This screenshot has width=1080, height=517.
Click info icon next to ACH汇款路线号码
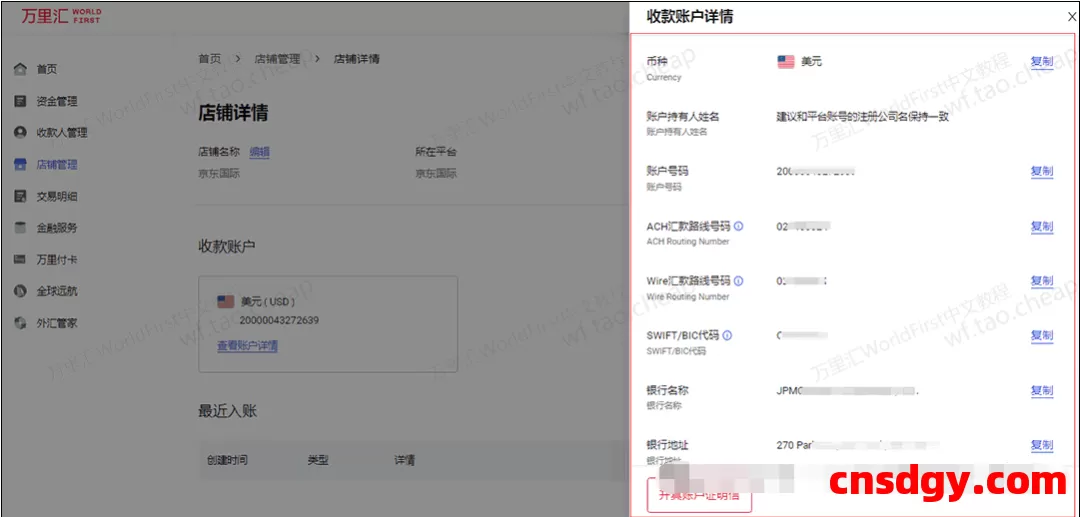739,226
